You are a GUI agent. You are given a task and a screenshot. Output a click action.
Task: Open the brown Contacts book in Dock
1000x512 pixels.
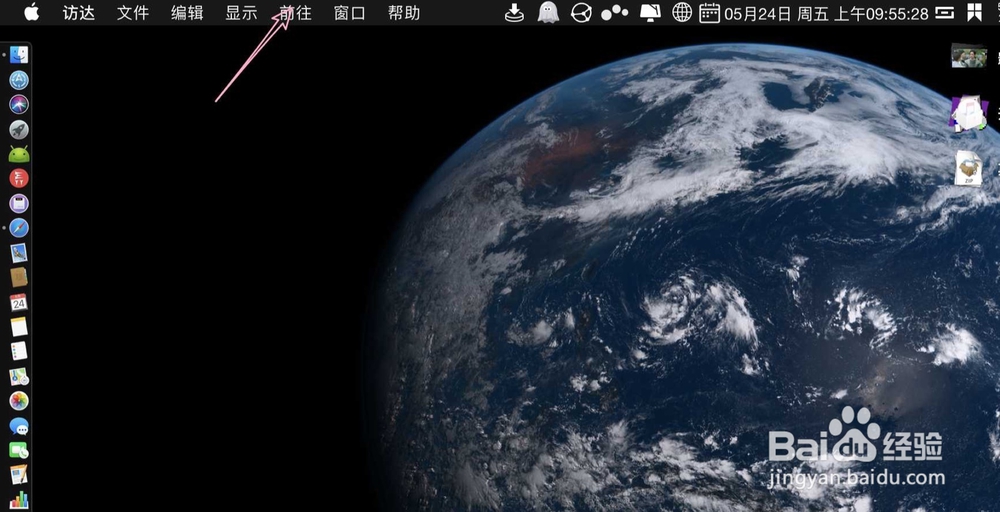click(x=19, y=277)
